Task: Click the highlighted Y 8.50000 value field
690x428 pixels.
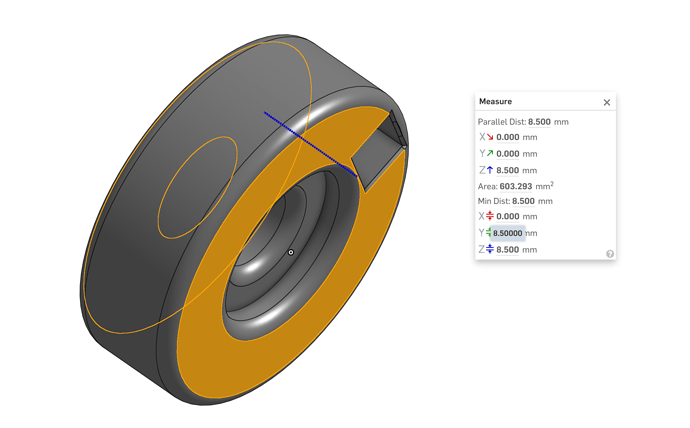Action: pos(507,233)
